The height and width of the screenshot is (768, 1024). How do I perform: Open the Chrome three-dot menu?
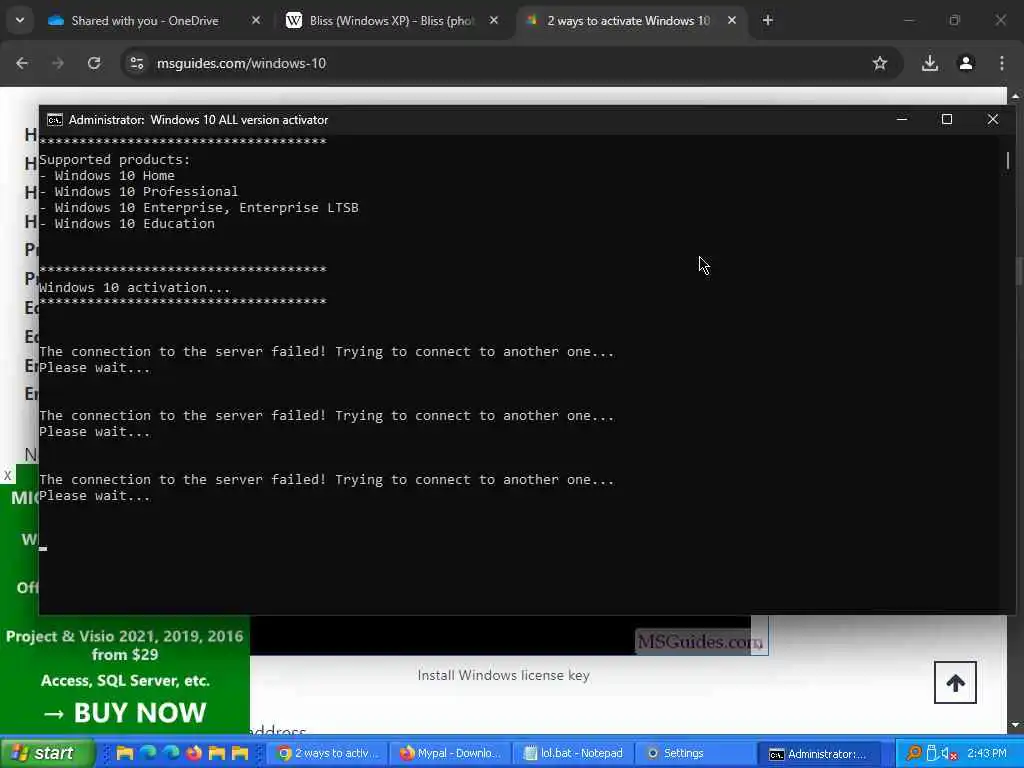point(1002,63)
